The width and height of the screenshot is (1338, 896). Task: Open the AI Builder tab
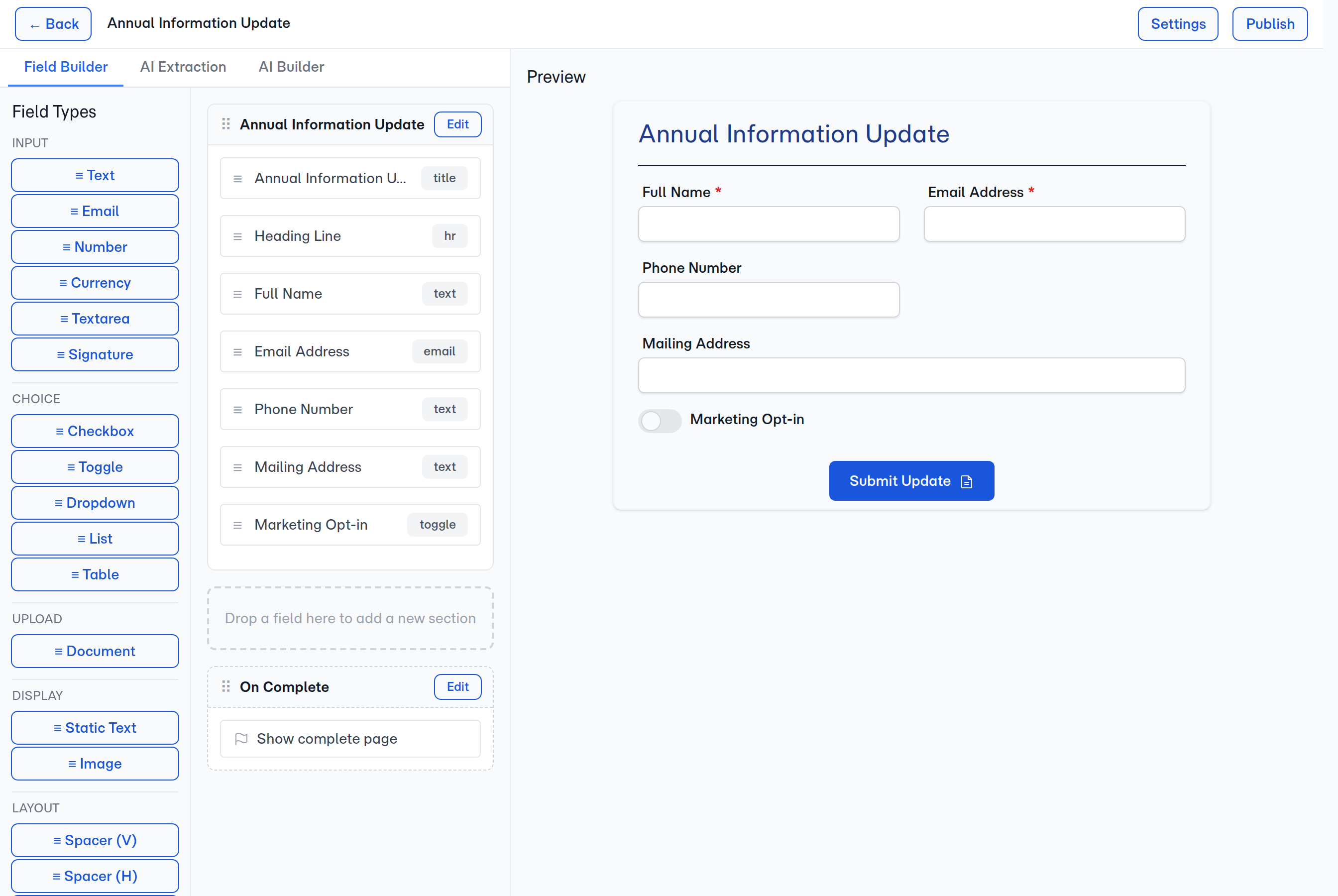291,67
